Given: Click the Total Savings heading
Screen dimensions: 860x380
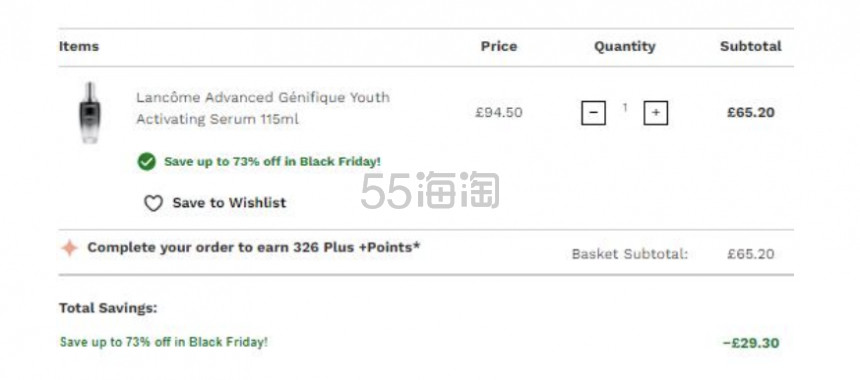Looking at the screenshot, I should [108, 308].
